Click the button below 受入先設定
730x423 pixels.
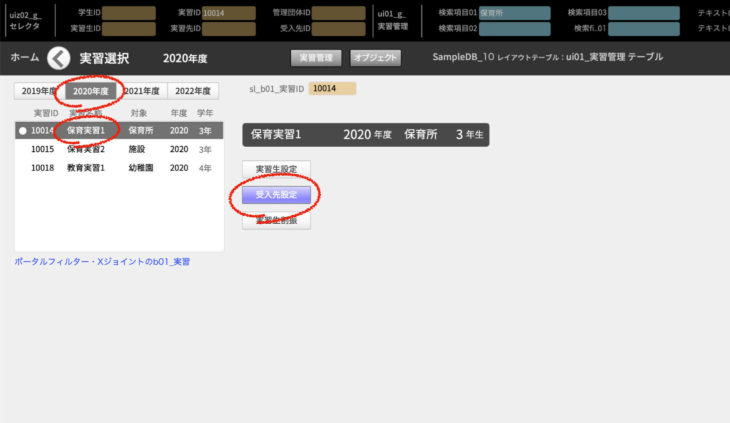[276, 219]
